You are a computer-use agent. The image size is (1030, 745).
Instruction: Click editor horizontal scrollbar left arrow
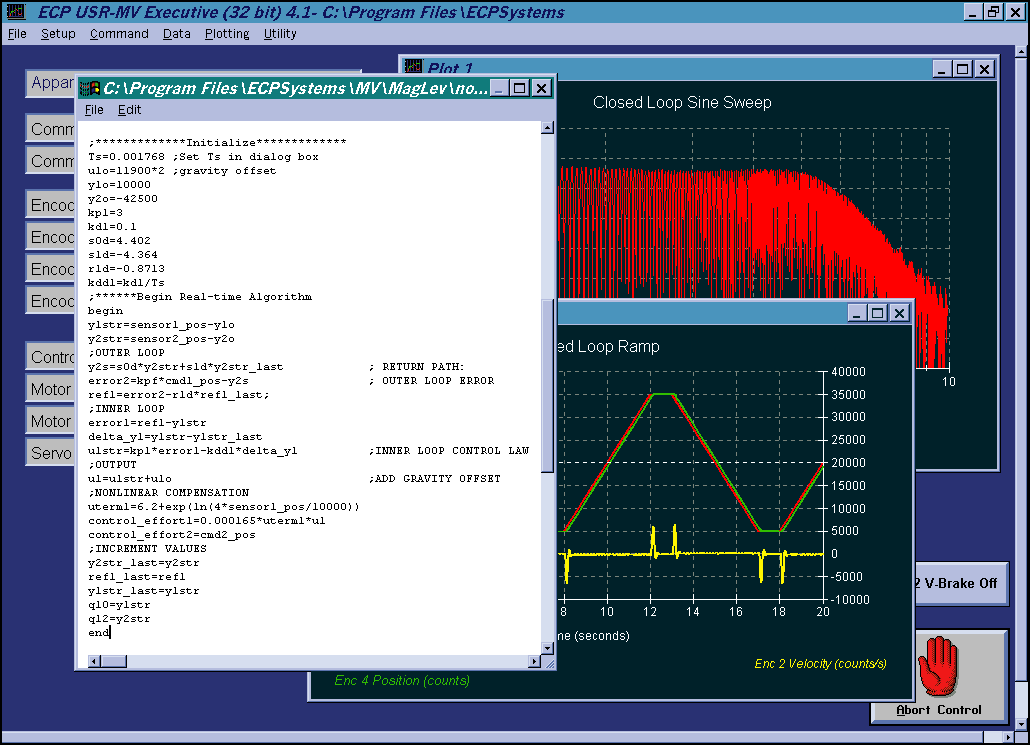pyautogui.click(x=94, y=662)
